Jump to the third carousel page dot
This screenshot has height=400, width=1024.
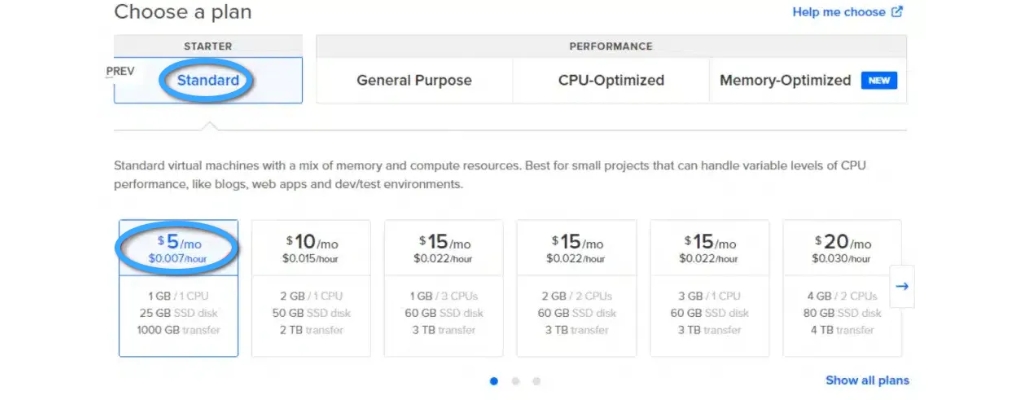click(x=536, y=381)
